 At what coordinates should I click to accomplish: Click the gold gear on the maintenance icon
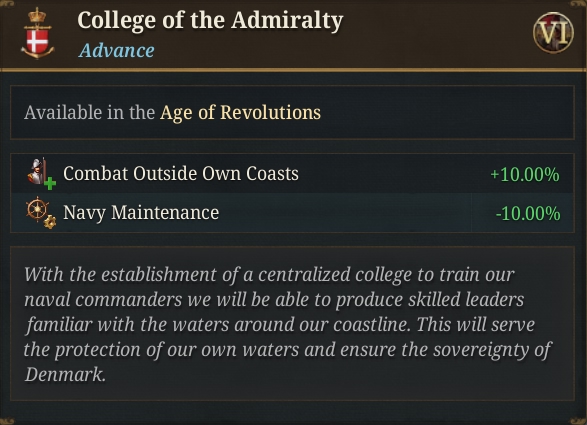[50, 222]
